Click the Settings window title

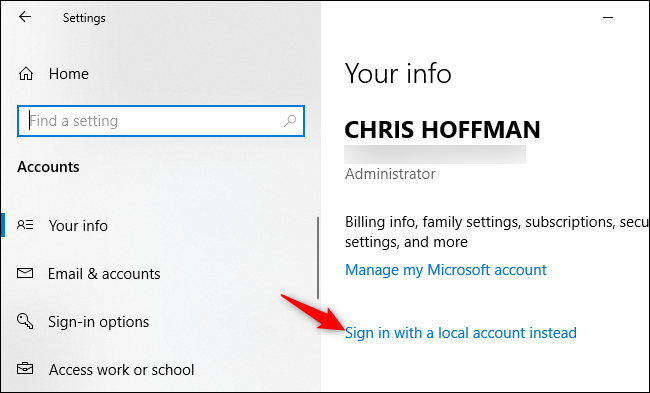tap(84, 18)
